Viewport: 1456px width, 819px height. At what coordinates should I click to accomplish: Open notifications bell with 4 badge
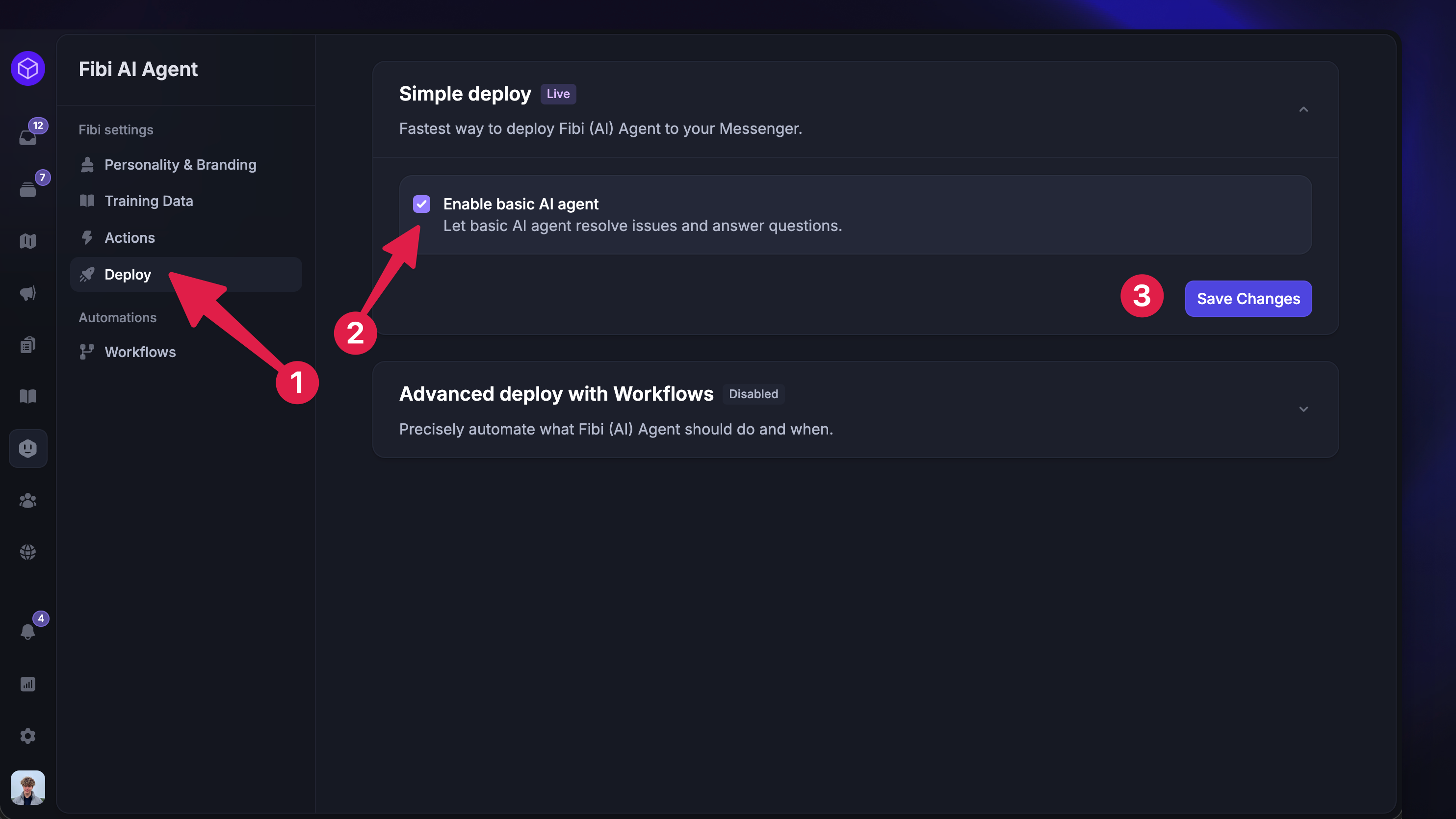point(27,631)
